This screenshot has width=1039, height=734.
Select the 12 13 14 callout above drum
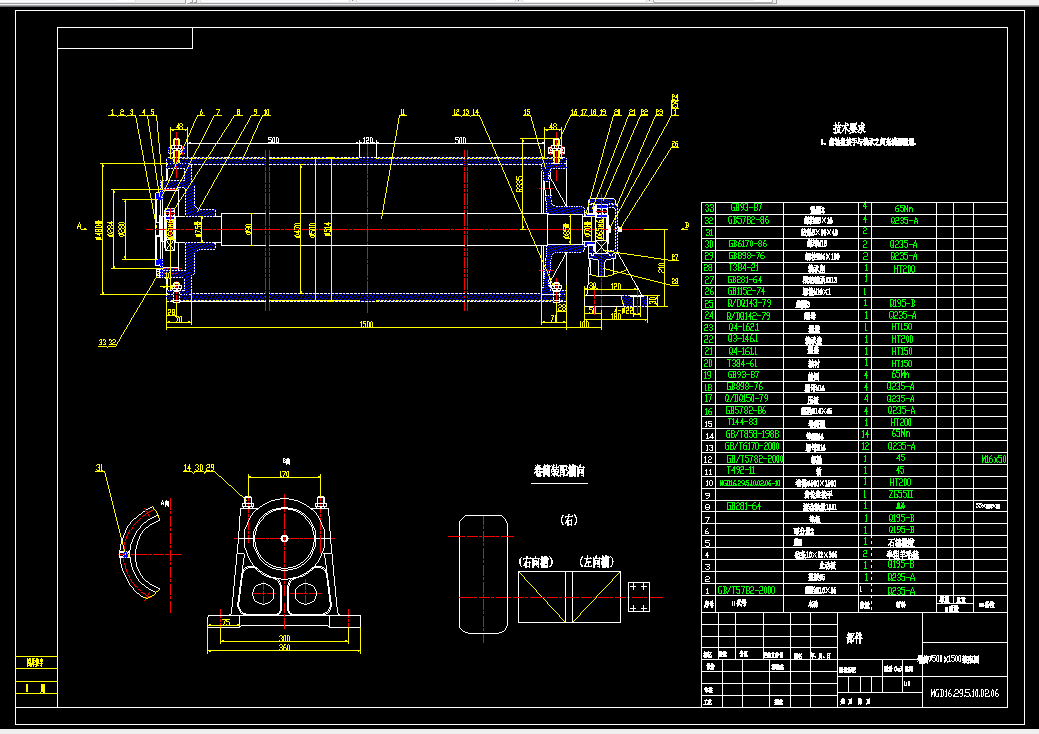(x=466, y=112)
